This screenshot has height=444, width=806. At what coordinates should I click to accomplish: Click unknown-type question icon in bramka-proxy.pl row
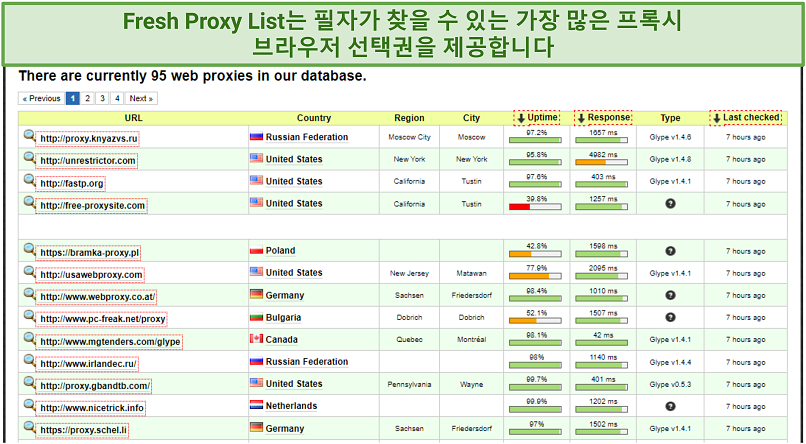click(670, 251)
